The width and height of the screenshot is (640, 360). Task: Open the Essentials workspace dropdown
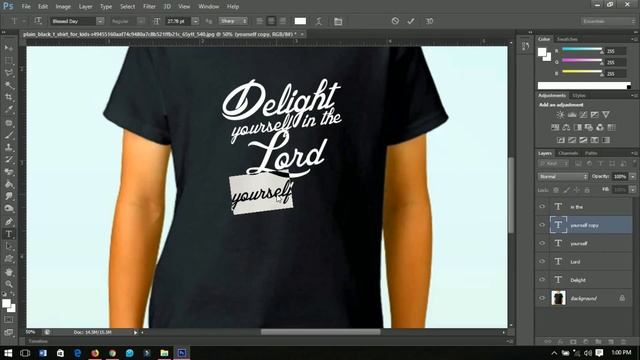(608, 21)
